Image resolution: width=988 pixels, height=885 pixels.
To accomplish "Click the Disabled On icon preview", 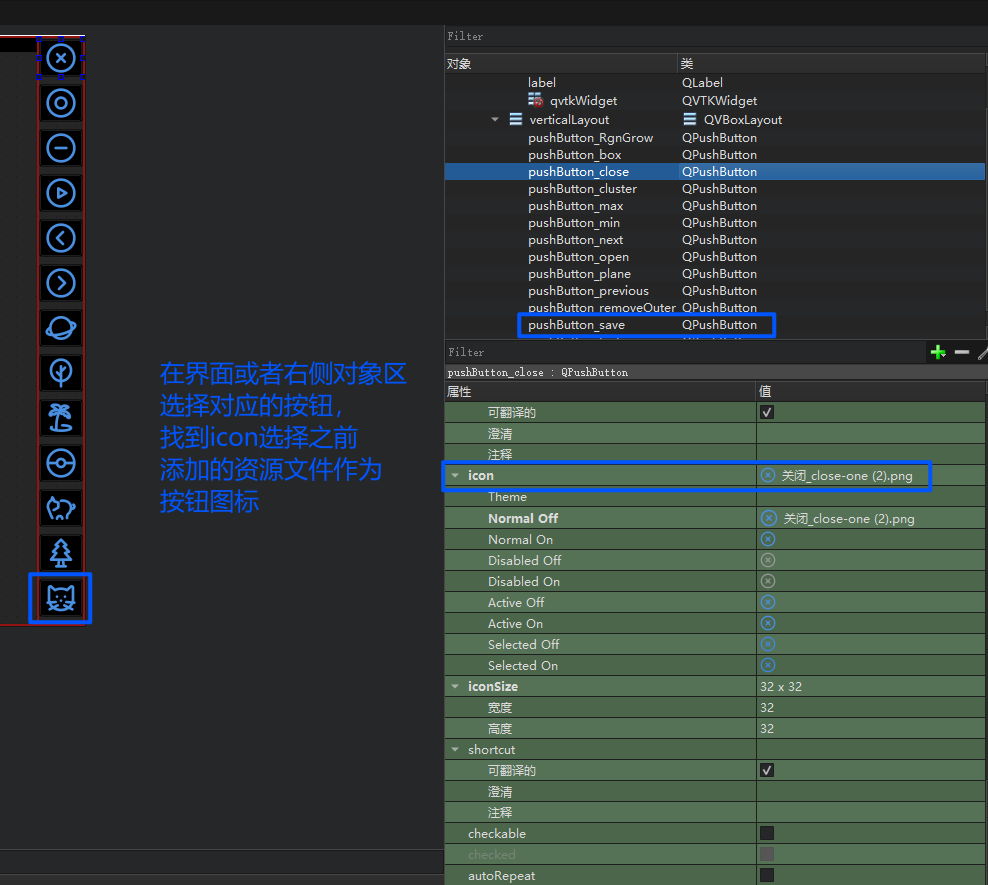I will tap(767, 581).
